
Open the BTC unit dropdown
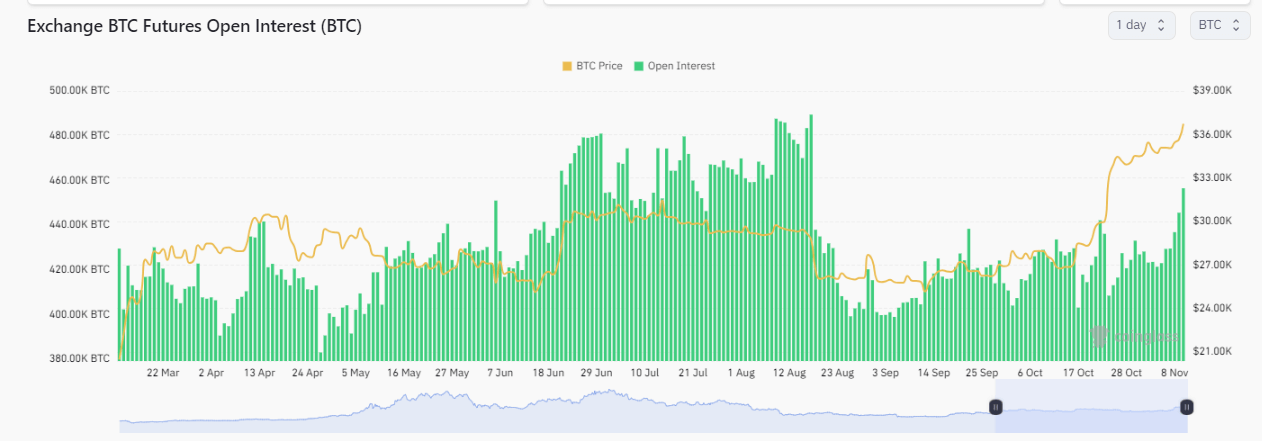[x=1219, y=25]
